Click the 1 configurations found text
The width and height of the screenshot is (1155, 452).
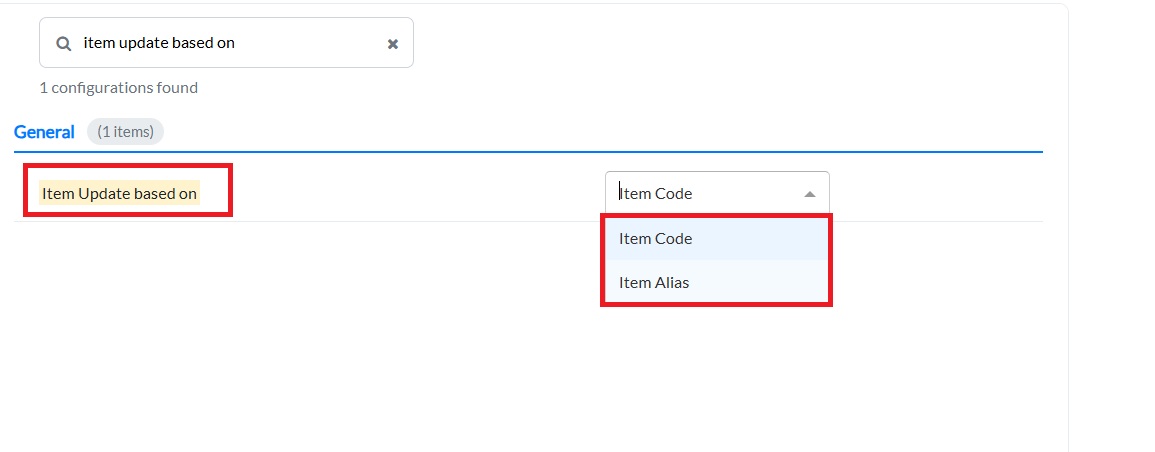point(118,88)
